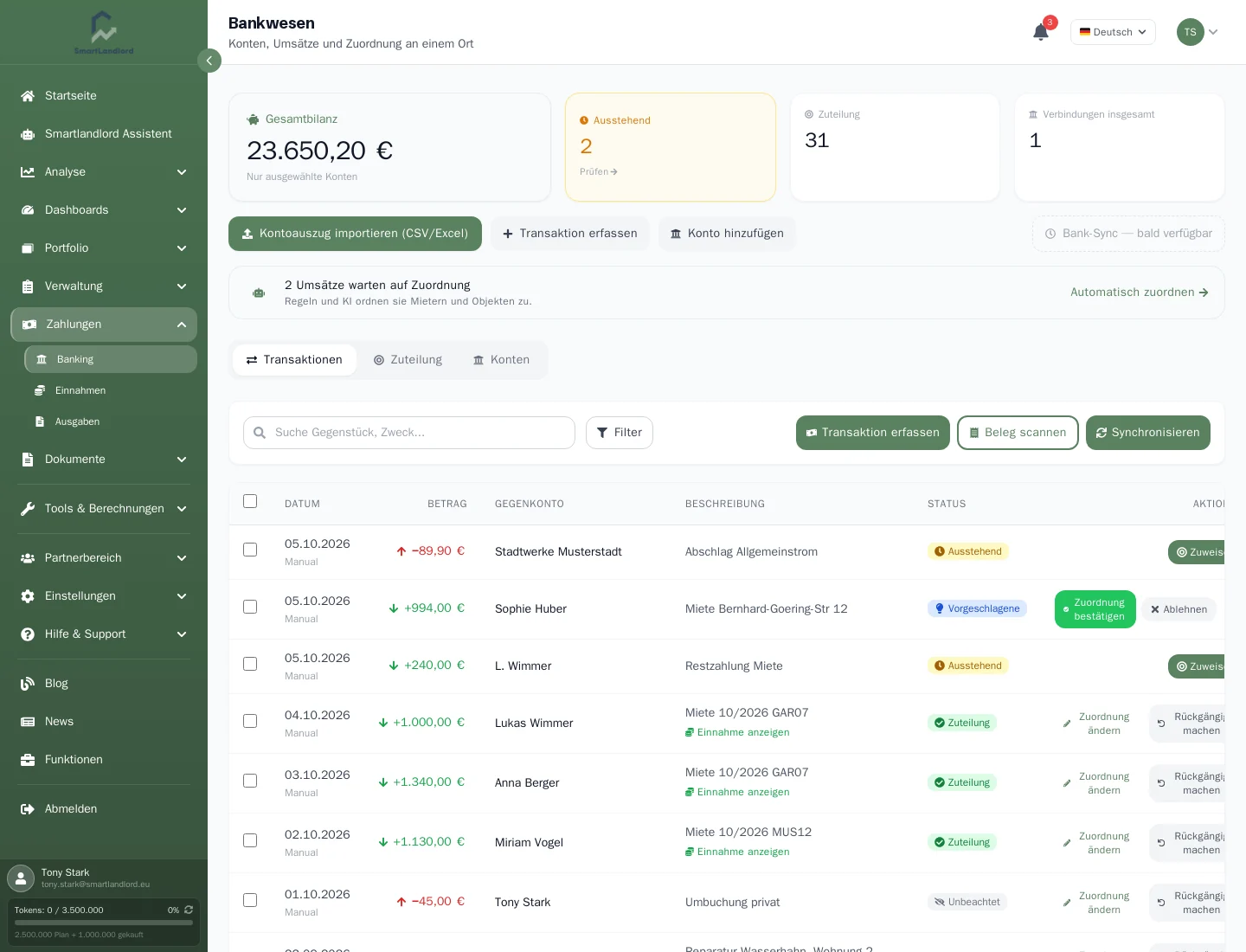The width and height of the screenshot is (1246, 952).
Task: Open the News section
Action: click(x=104, y=722)
